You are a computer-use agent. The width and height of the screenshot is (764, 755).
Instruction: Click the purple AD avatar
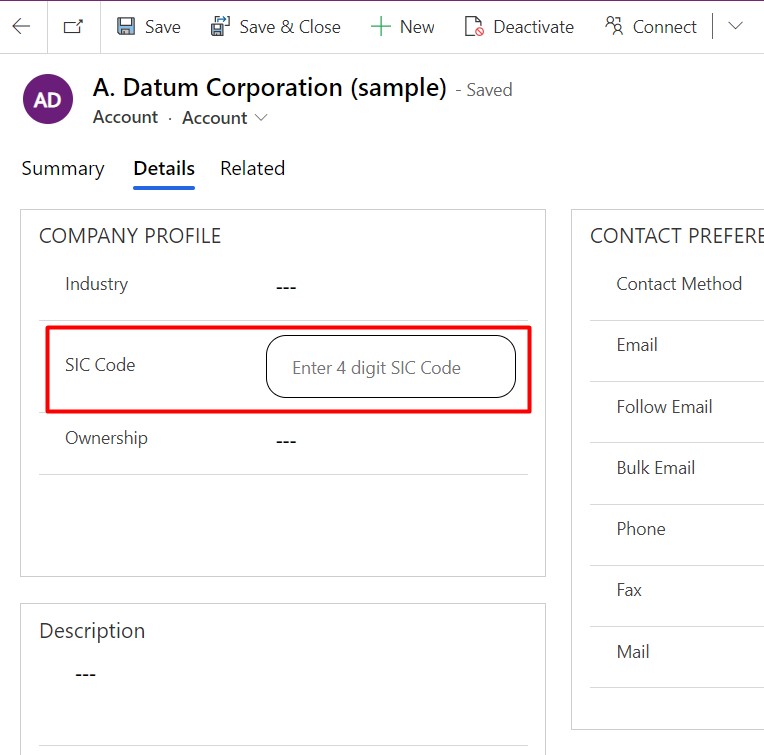(47, 100)
